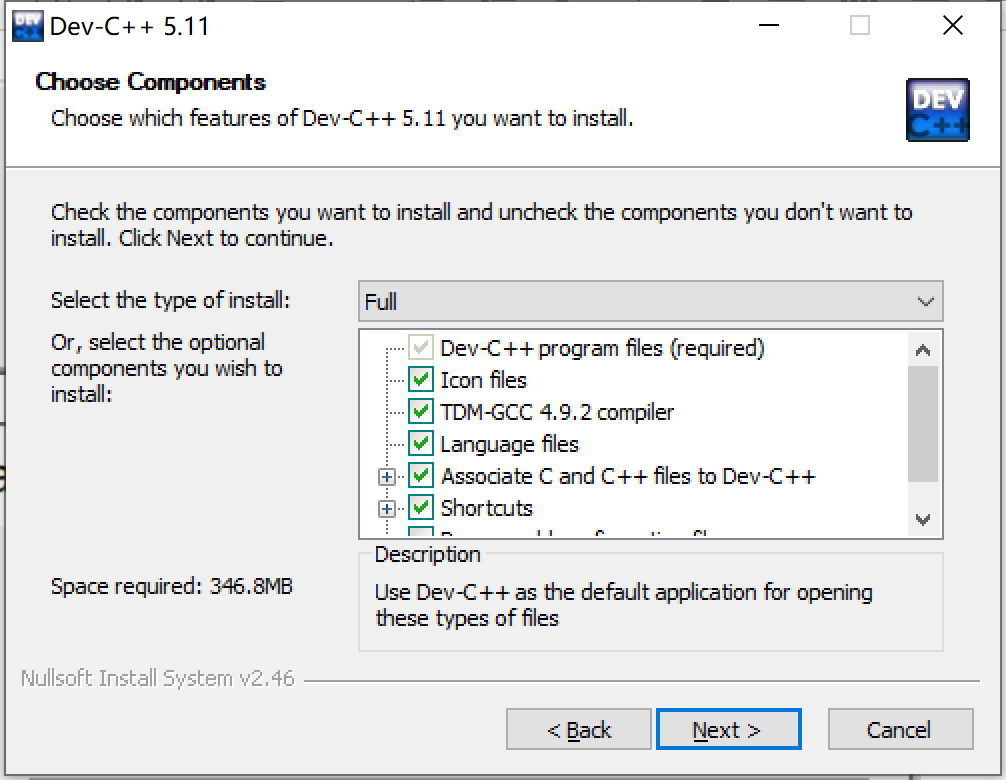Click the grayed Dev-C++ program files checkbox
The height and width of the screenshot is (780, 1006).
[421, 348]
